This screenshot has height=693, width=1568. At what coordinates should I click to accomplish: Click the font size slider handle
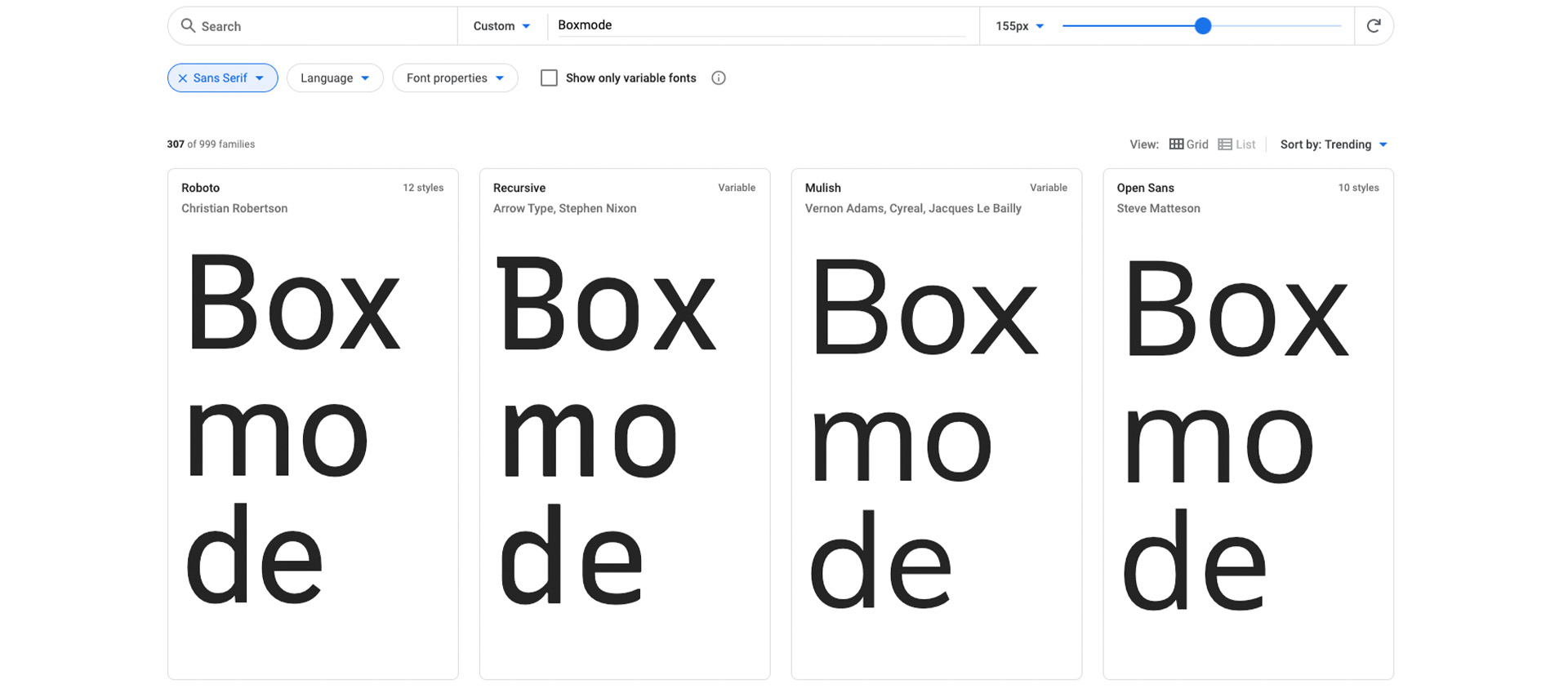tap(1202, 26)
